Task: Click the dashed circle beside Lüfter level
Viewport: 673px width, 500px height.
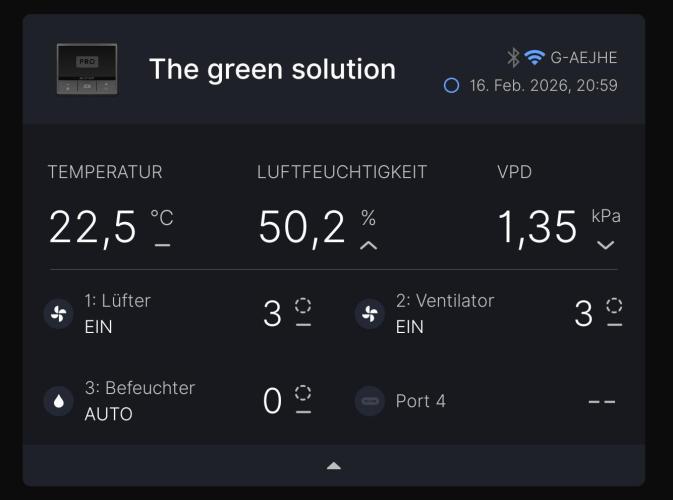Action: click(303, 305)
